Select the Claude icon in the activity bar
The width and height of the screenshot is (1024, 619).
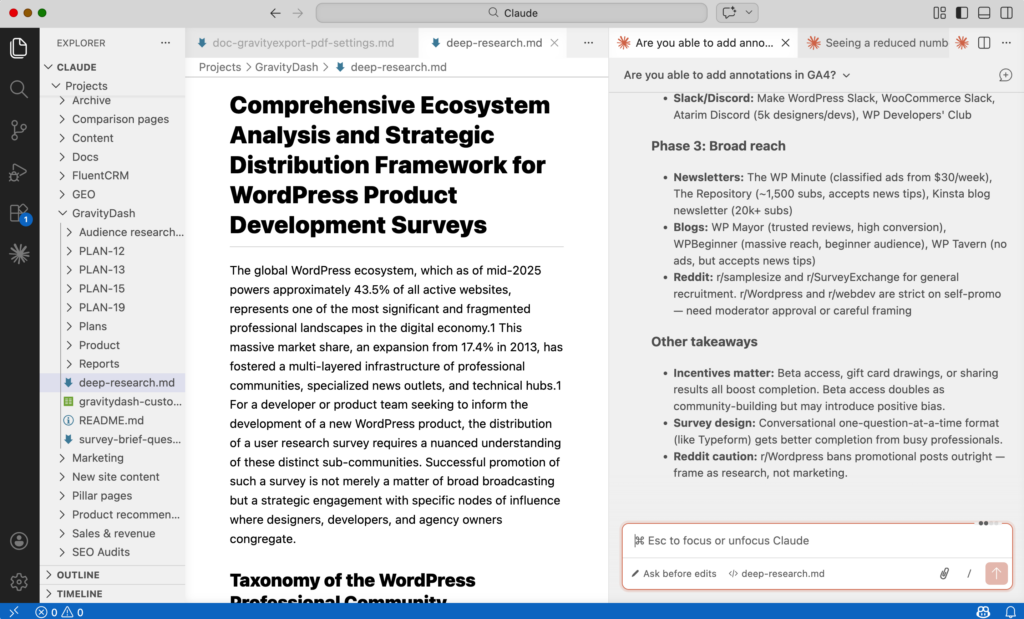click(x=18, y=254)
